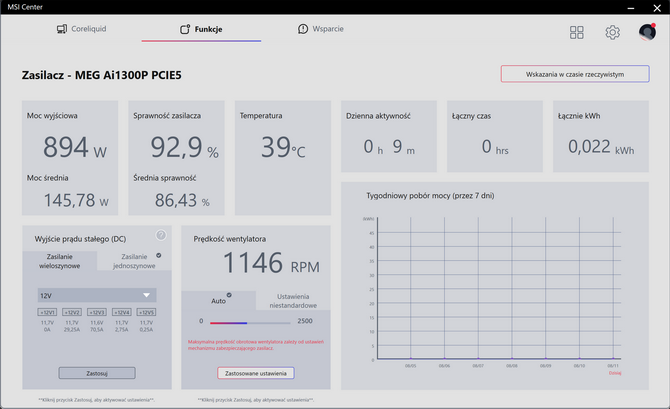Click the 0,022 kWh total value
This screenshot has width=670, height=409.
601,147
